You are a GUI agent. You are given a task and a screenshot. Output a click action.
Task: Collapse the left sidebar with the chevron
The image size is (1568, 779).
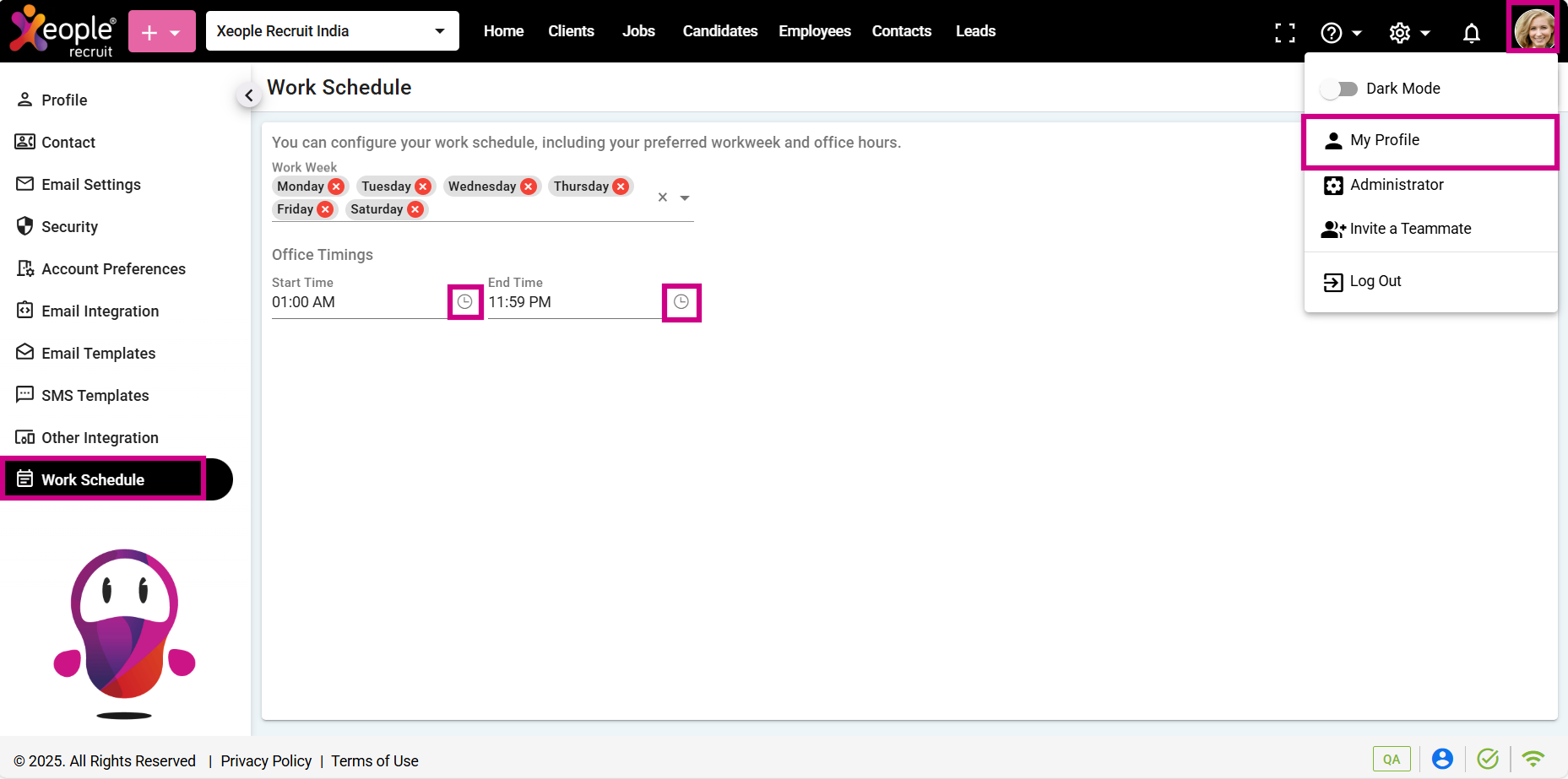click(x=248, y=96)
